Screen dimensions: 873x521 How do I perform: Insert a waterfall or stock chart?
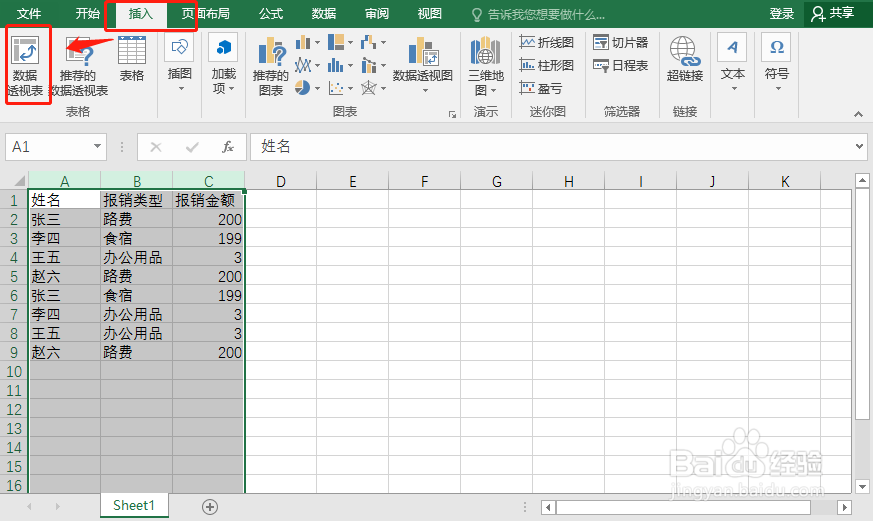(x=369, y=42)
